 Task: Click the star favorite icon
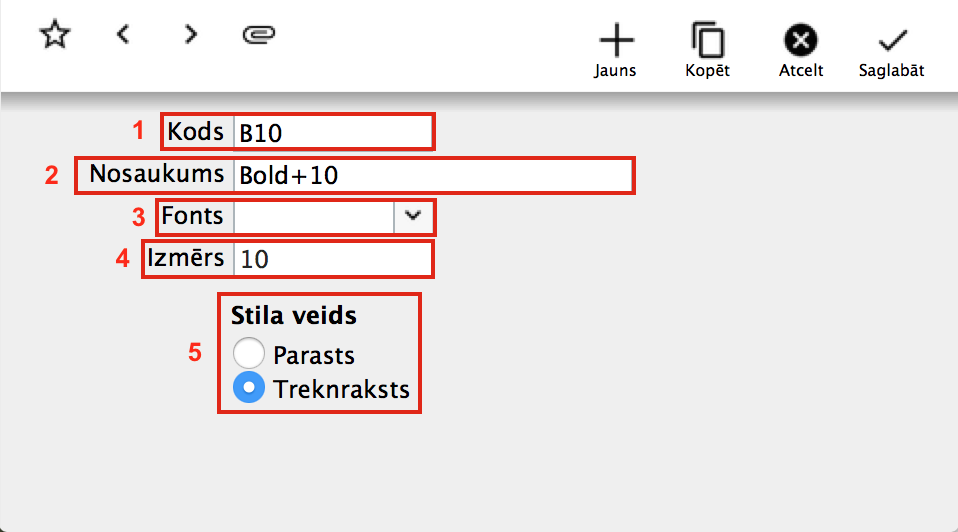[x=55, y=35]
